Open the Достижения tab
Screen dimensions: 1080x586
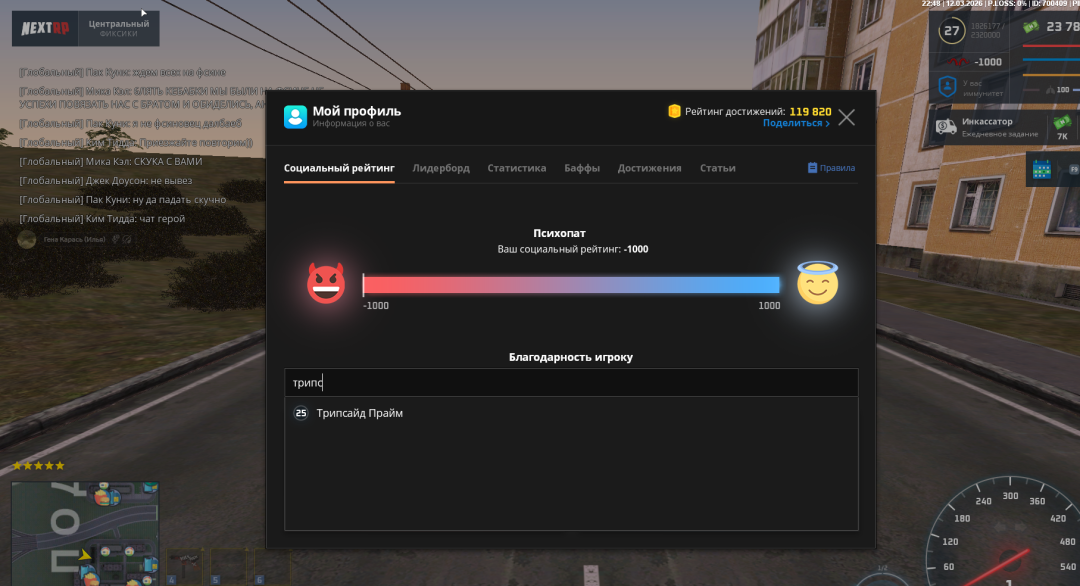point(649,168)
